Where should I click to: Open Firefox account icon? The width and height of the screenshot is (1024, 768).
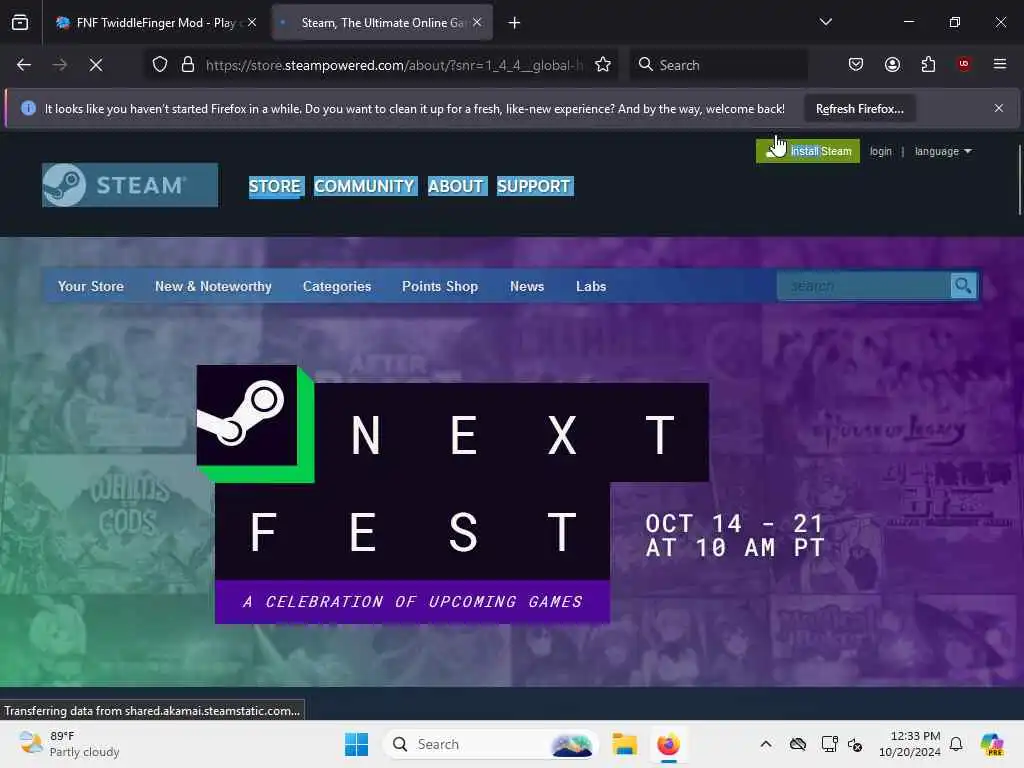[892, 65]
